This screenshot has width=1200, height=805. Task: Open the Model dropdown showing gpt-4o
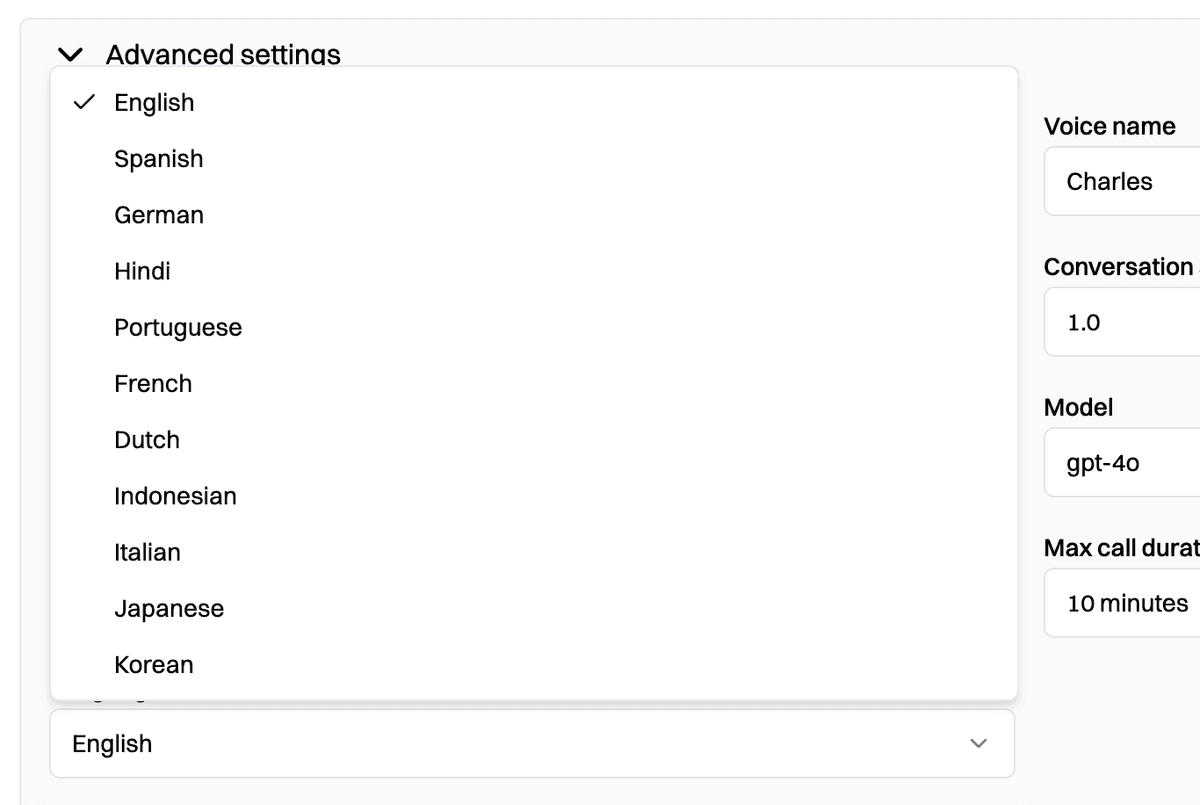pos(1120,463)
